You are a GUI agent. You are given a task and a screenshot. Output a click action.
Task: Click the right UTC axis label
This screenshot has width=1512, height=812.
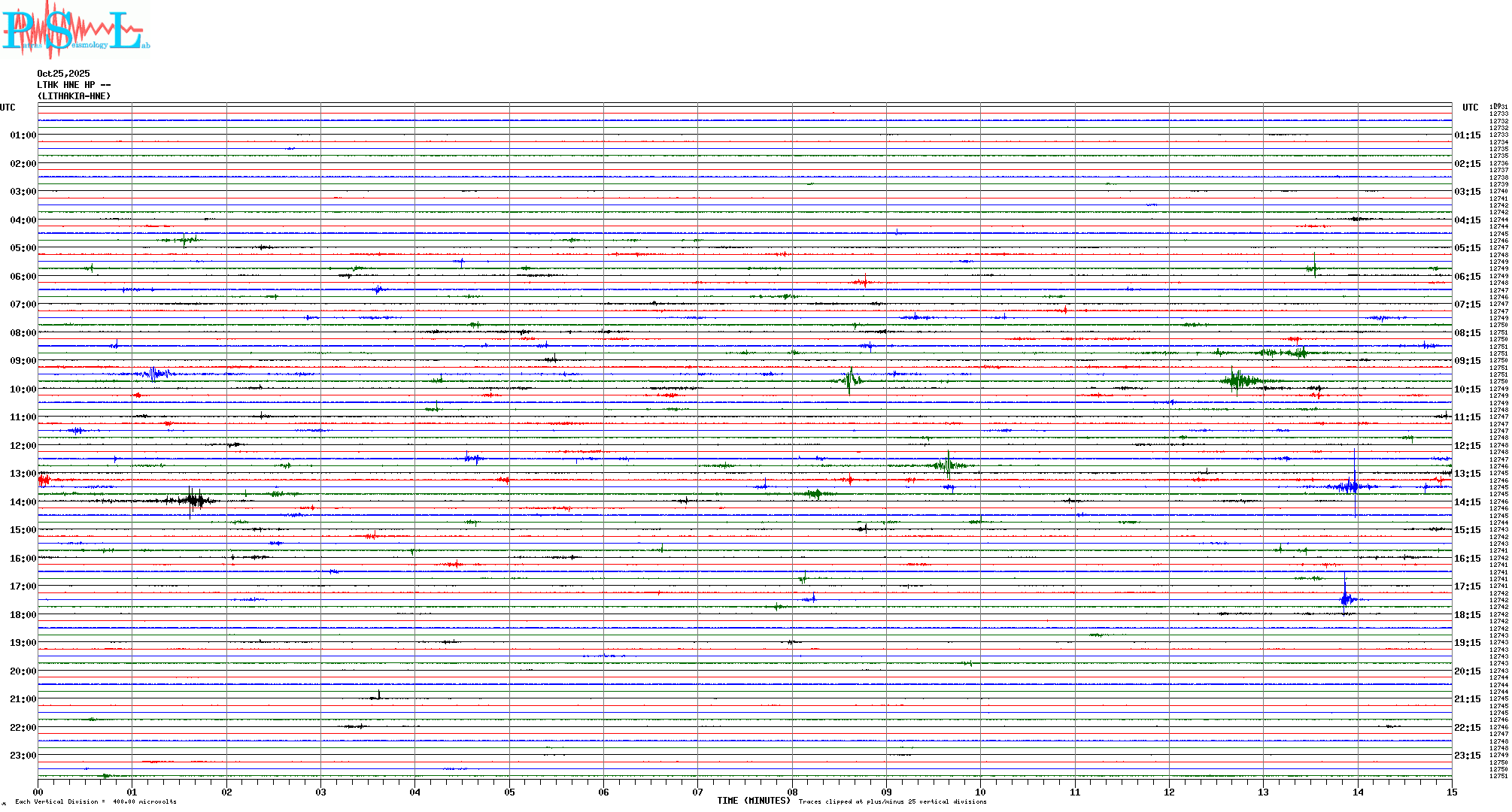[x=1470, y=108]
